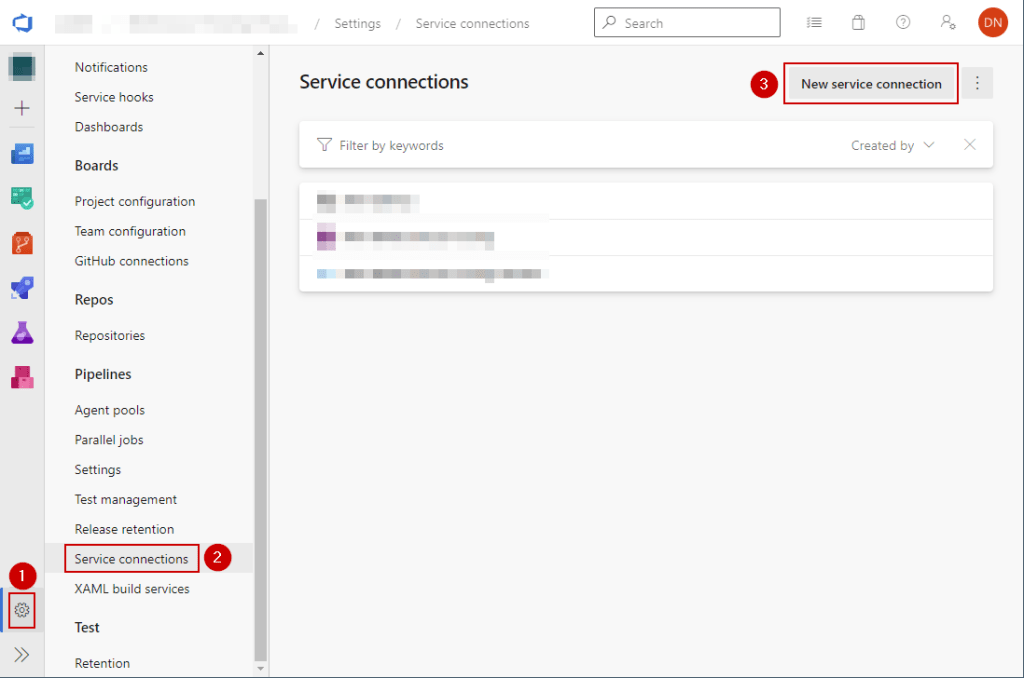1024x678 pixels.
Task: Click the Project settings gear icon
Action: pyautogui.click(x=22, y=610)
